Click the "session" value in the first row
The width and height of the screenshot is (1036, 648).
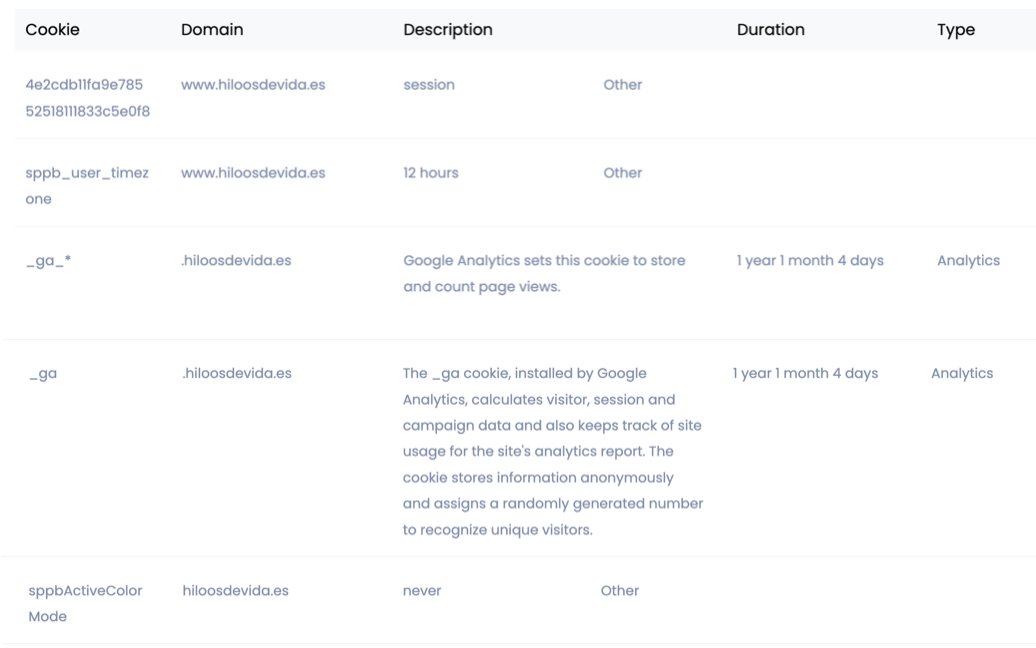tap(429, 85)
